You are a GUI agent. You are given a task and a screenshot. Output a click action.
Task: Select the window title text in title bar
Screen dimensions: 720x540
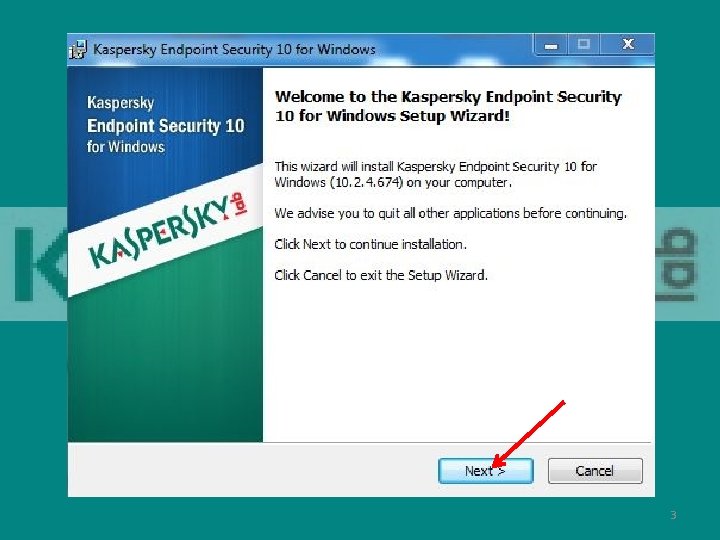[234, 49]
